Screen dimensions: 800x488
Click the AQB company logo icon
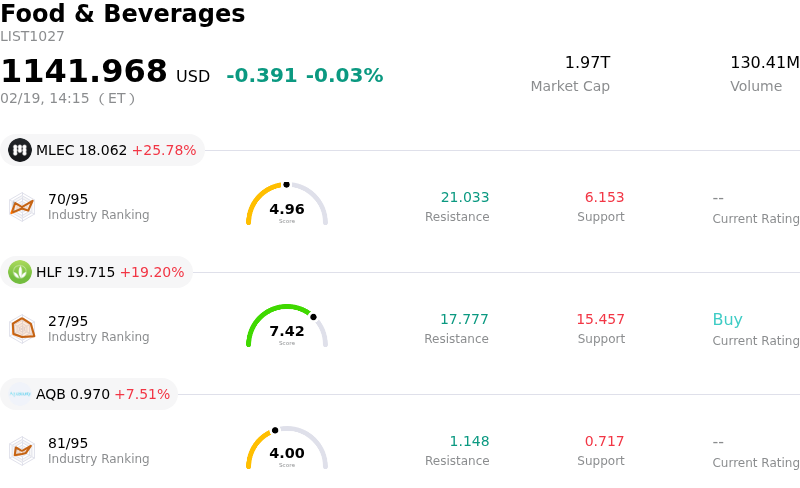pos(20,394)
